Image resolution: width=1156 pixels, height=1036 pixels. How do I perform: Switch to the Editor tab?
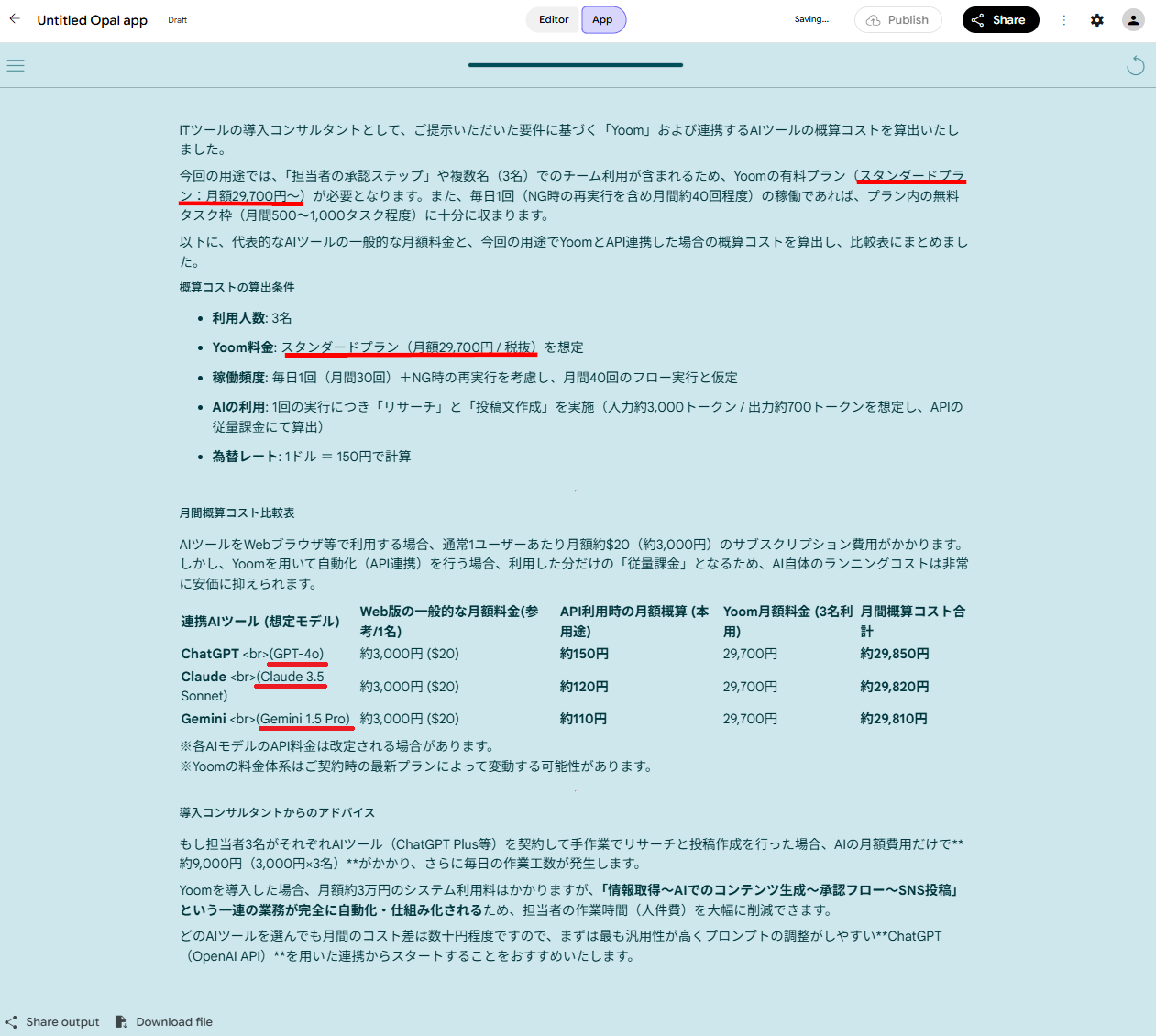pyautogui.click(x=554, y=19)
